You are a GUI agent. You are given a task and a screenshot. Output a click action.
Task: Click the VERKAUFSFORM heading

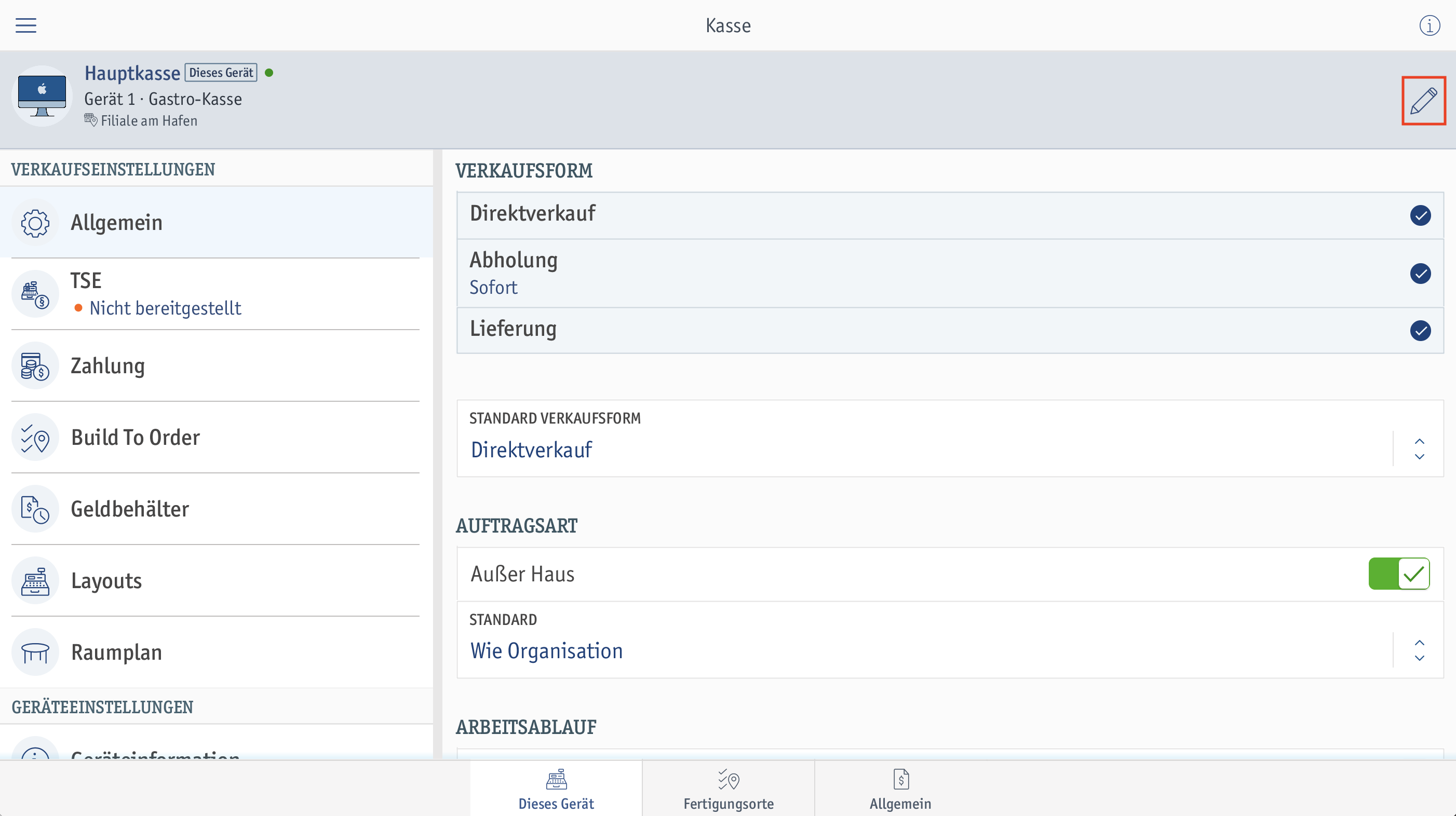[x=524, y=171]
